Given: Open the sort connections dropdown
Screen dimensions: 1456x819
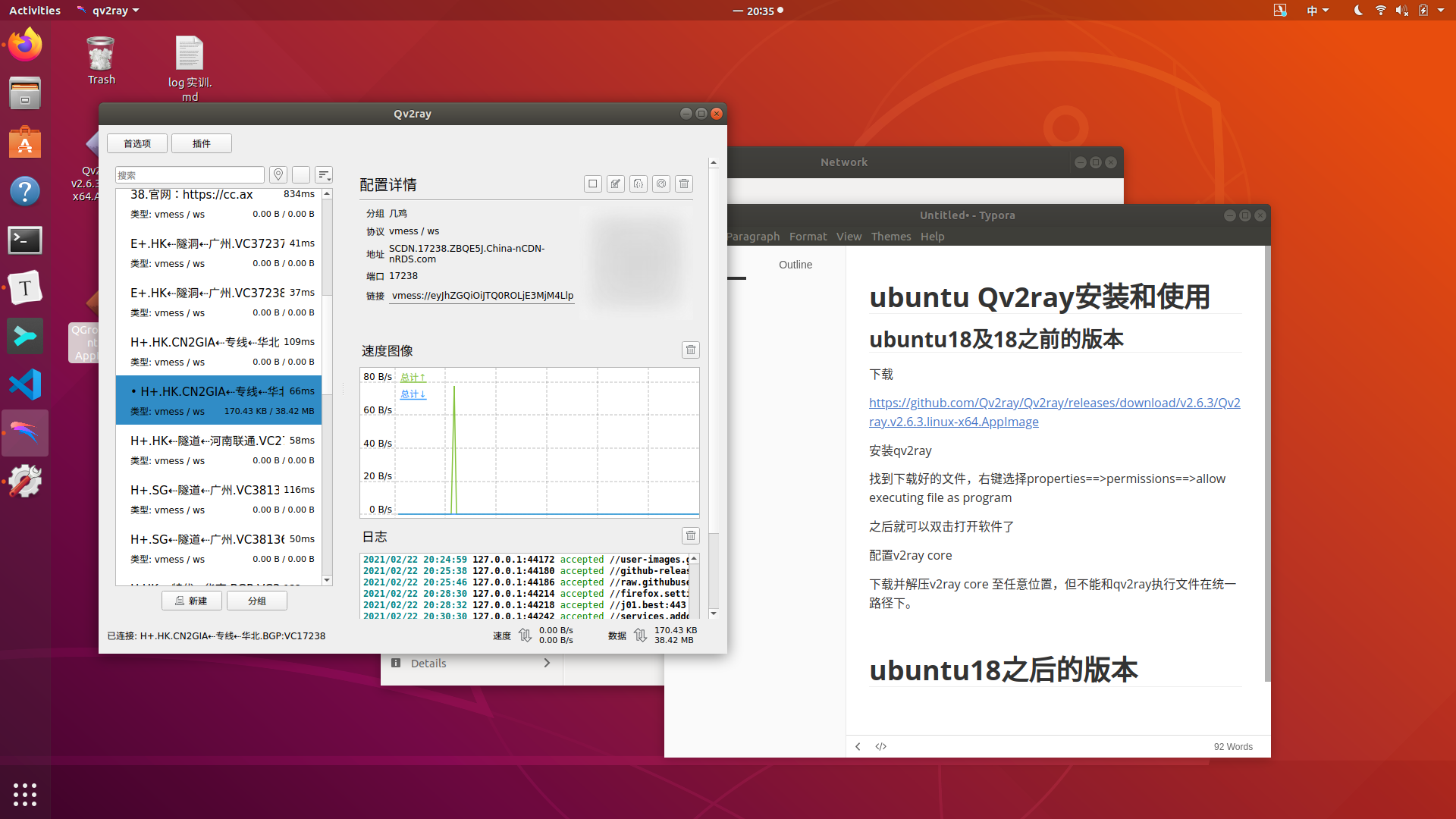Looking at the screenshot, I should click(324, 175).
